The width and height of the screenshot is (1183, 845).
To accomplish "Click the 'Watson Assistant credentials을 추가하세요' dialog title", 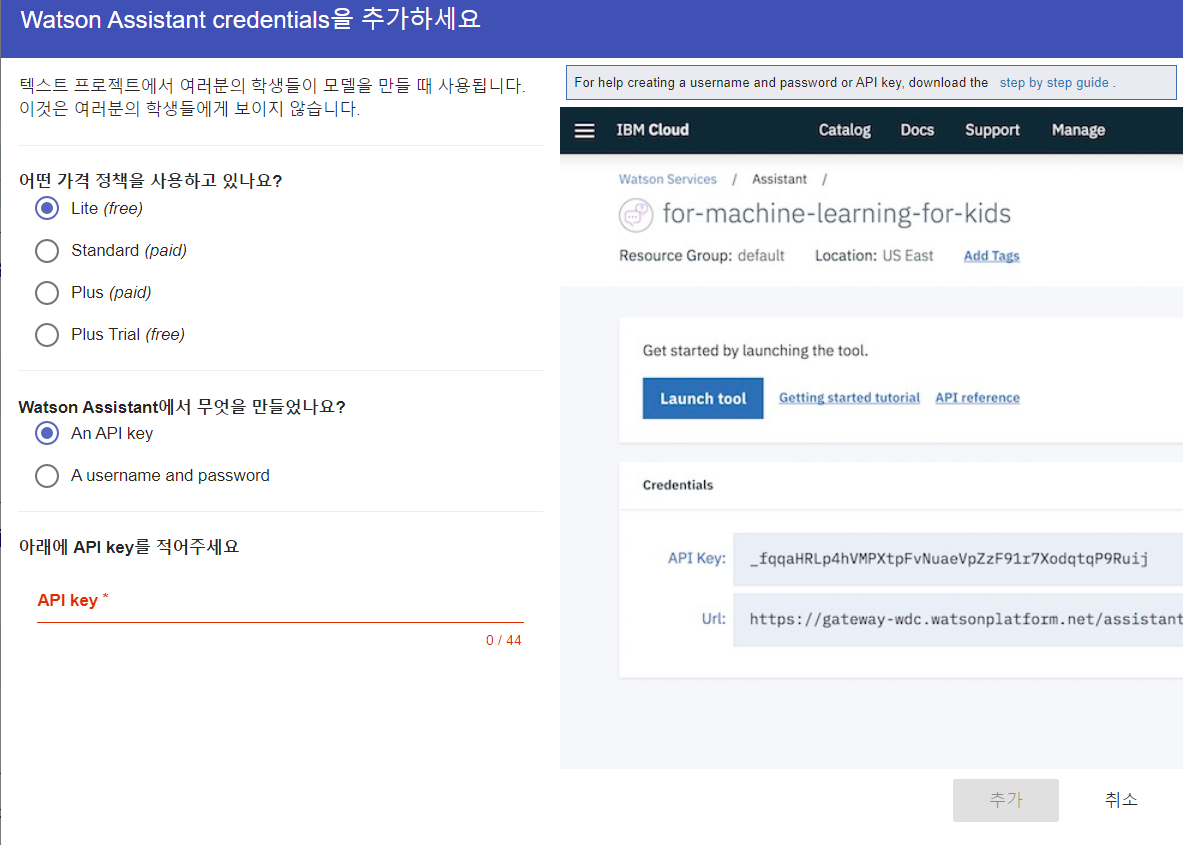I will 250,19.
